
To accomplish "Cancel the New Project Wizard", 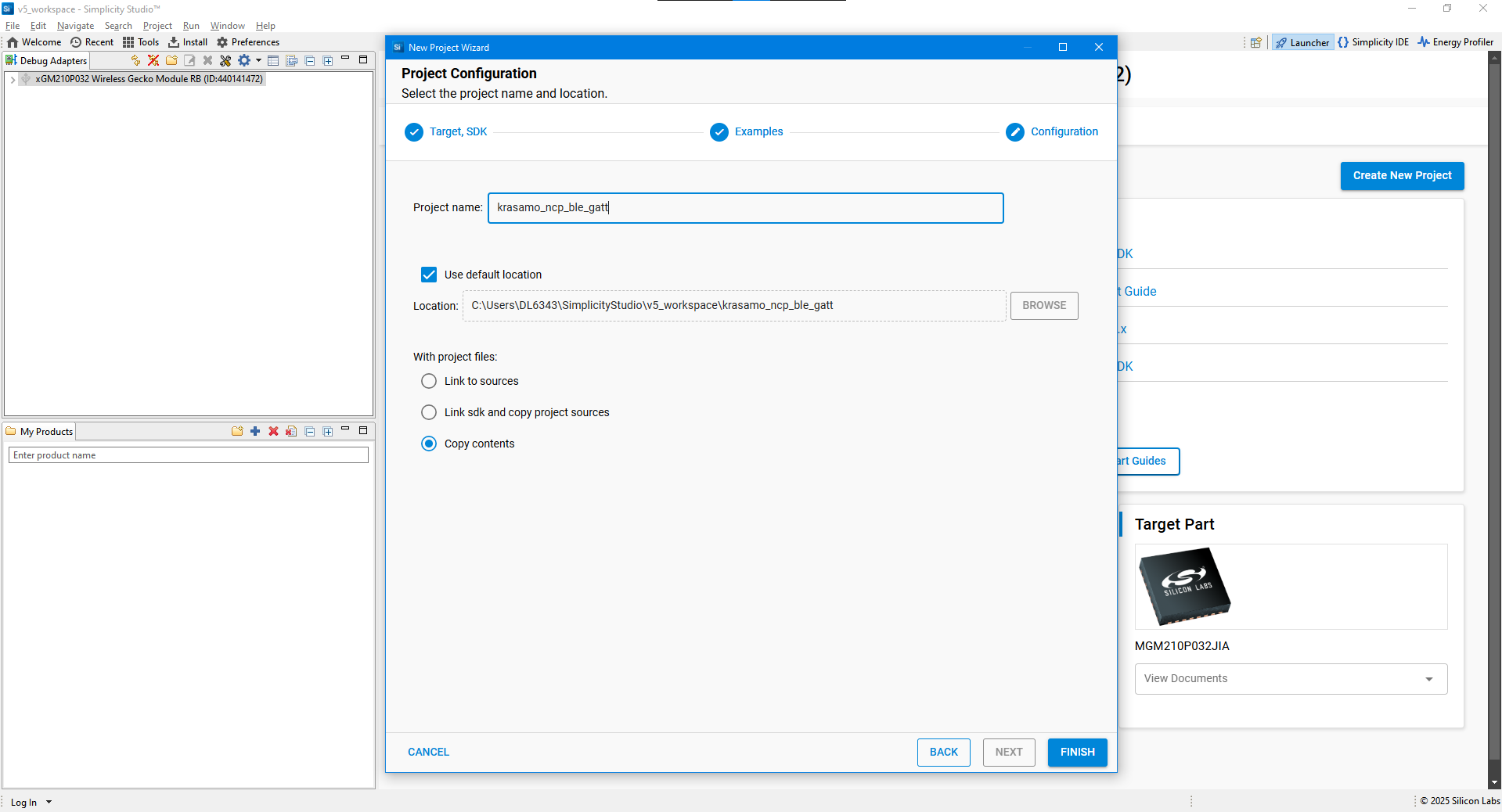I will tap(428, 752).
